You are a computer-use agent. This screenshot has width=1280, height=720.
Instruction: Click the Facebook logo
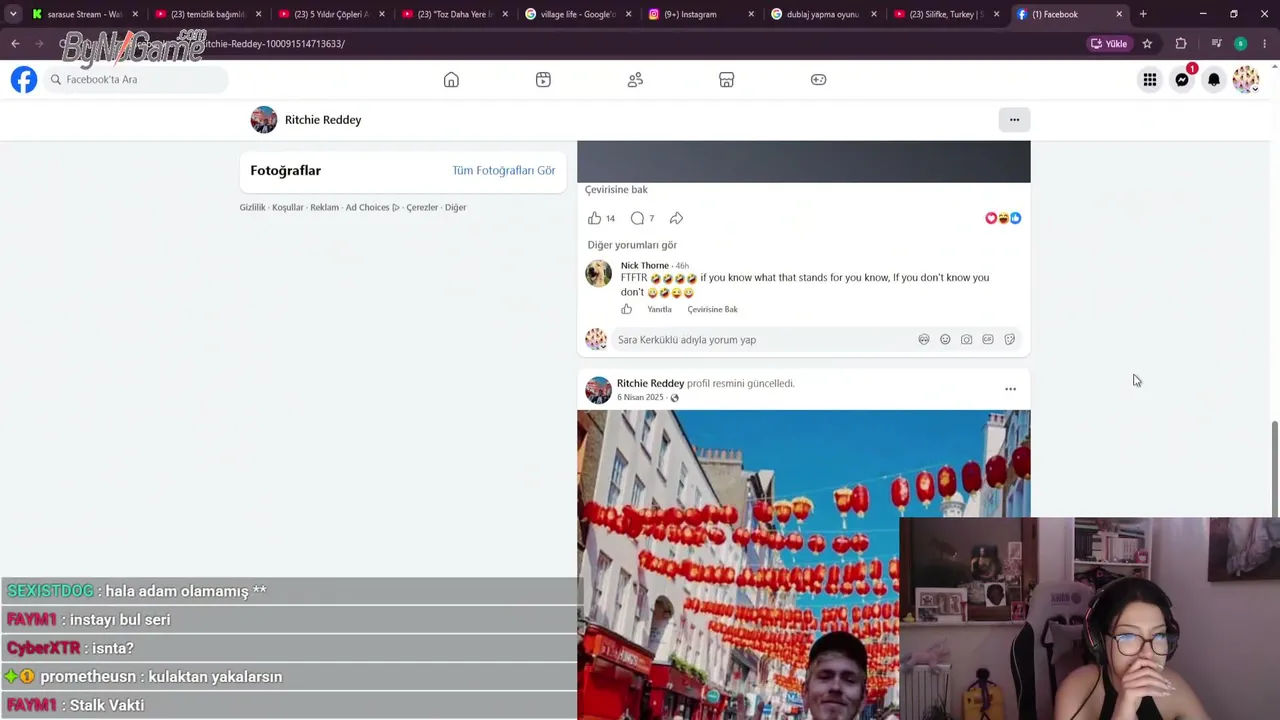pos(24,80)
